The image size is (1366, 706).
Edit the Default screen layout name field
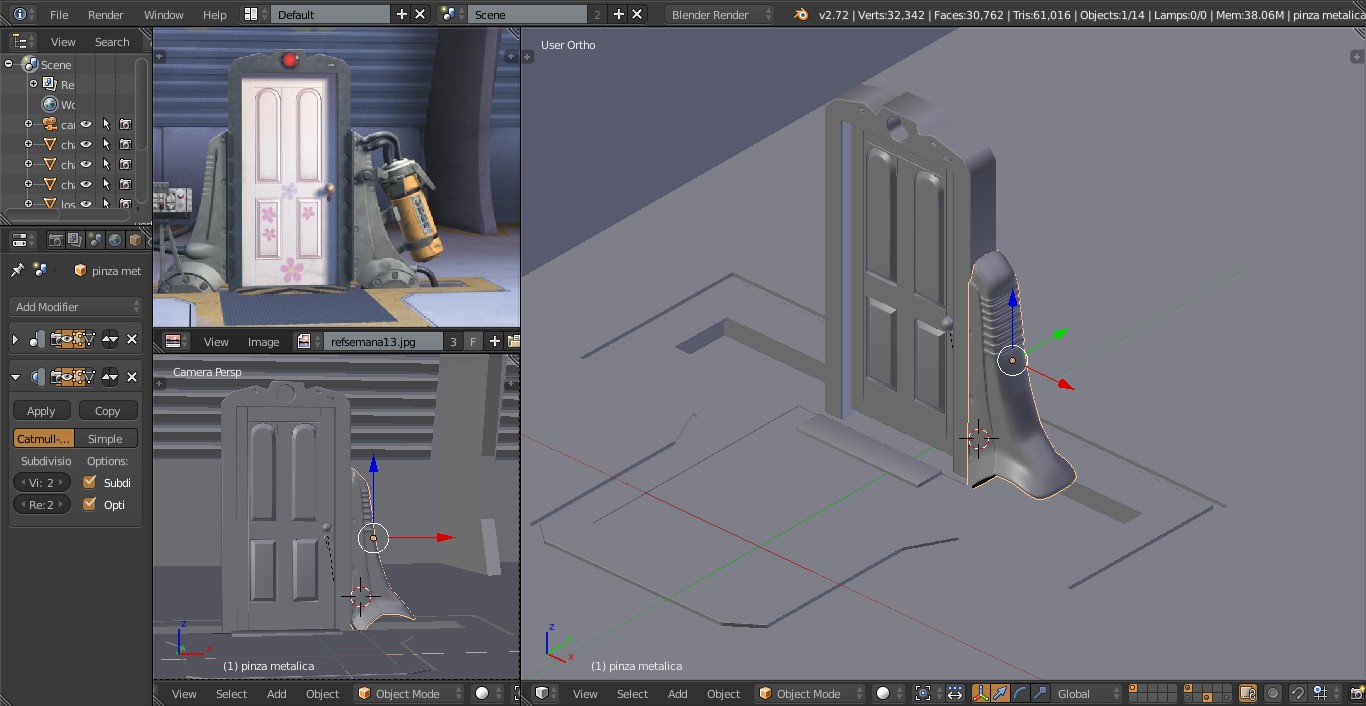331,14
